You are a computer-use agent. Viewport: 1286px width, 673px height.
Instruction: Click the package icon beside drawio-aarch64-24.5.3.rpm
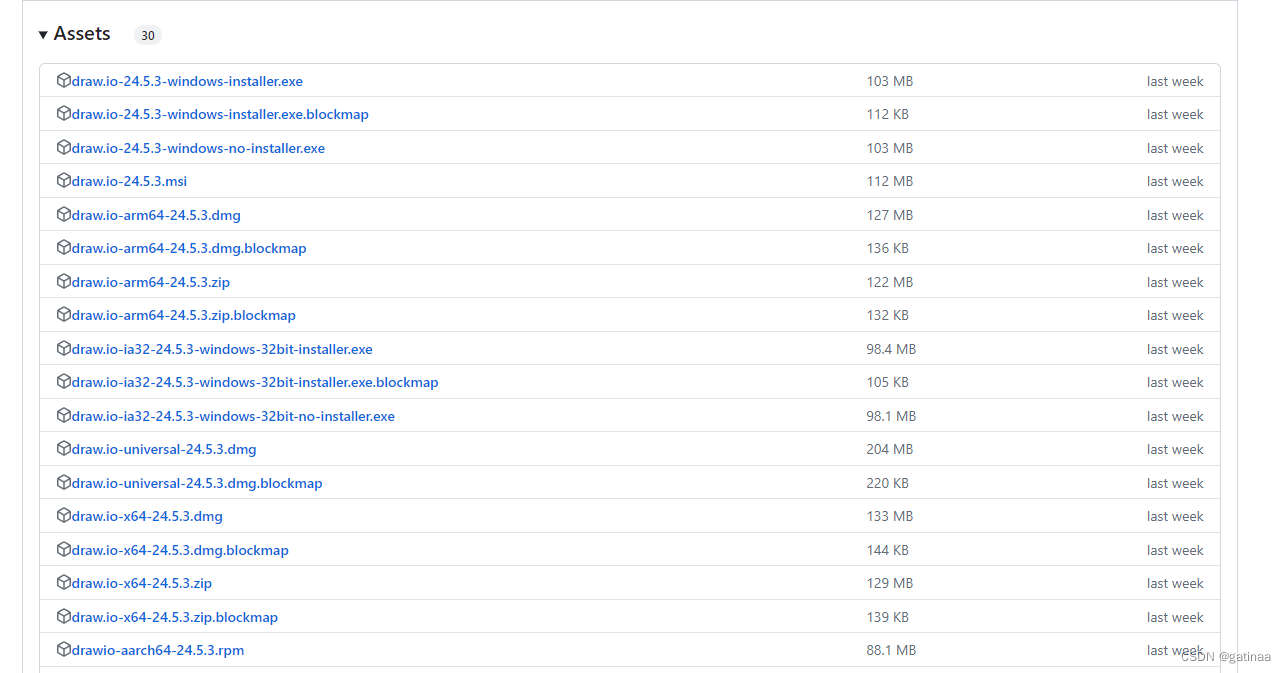(64, 650)
